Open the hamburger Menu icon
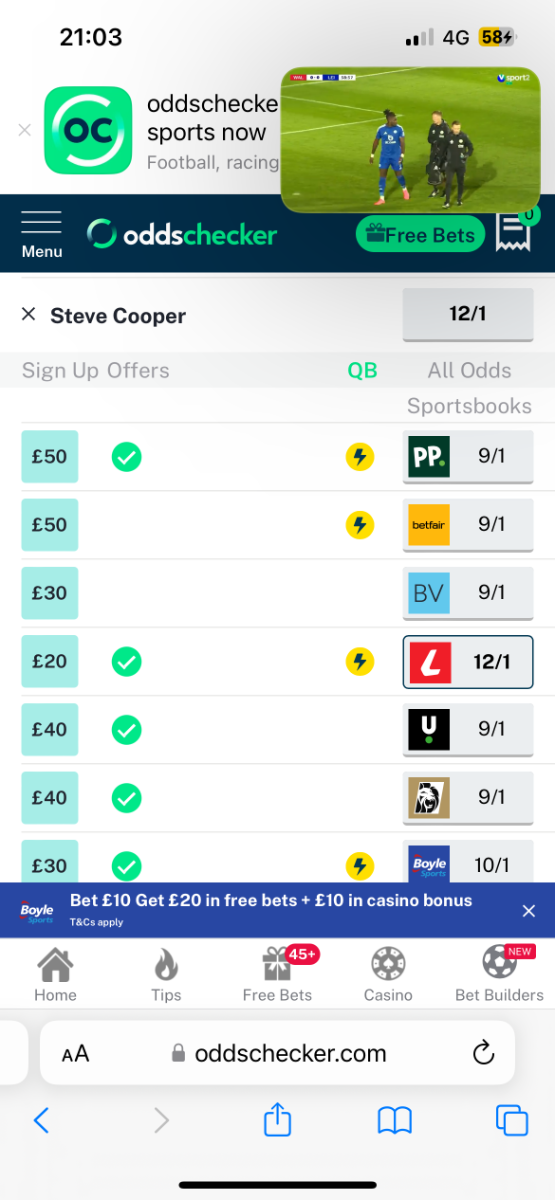Screen dimensions: 555x1200 [41, 234]
